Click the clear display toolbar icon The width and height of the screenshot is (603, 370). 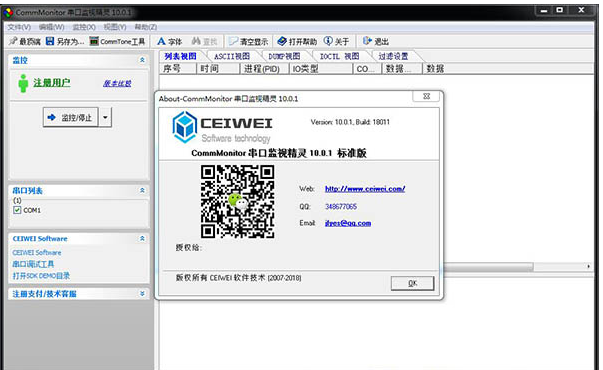click(x=233, y=41)
